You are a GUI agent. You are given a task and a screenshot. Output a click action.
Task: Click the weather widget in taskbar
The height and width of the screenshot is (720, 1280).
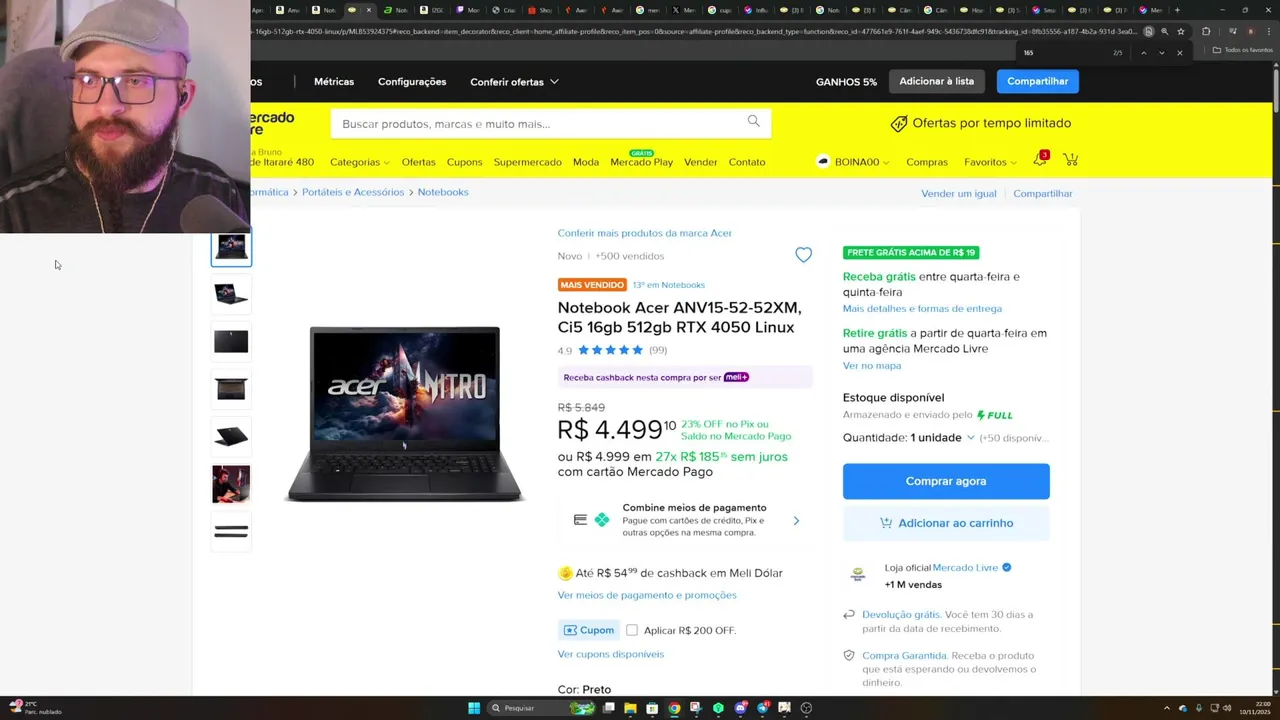tap(36, 707)
